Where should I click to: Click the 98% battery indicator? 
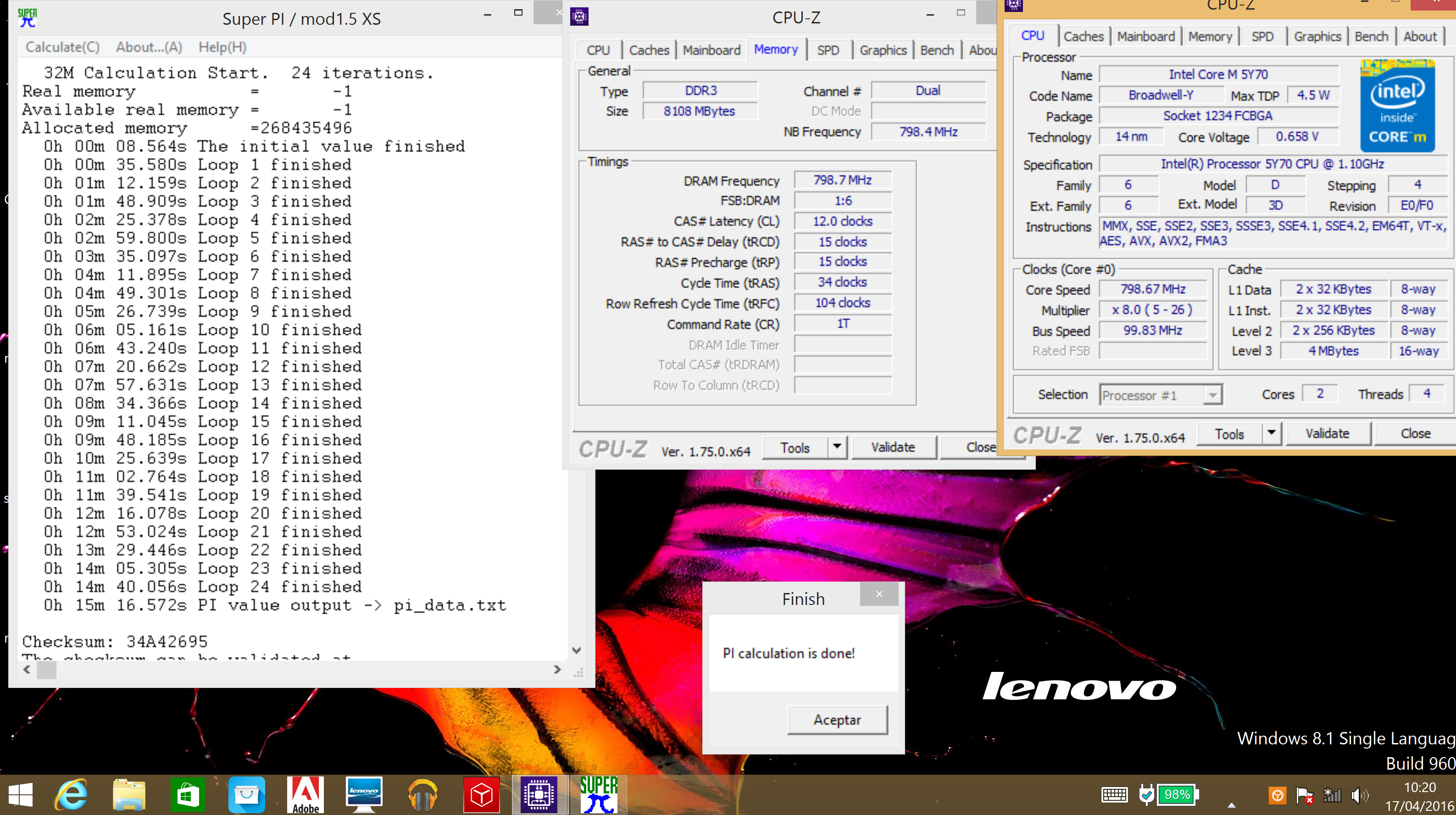(1178, 795)
